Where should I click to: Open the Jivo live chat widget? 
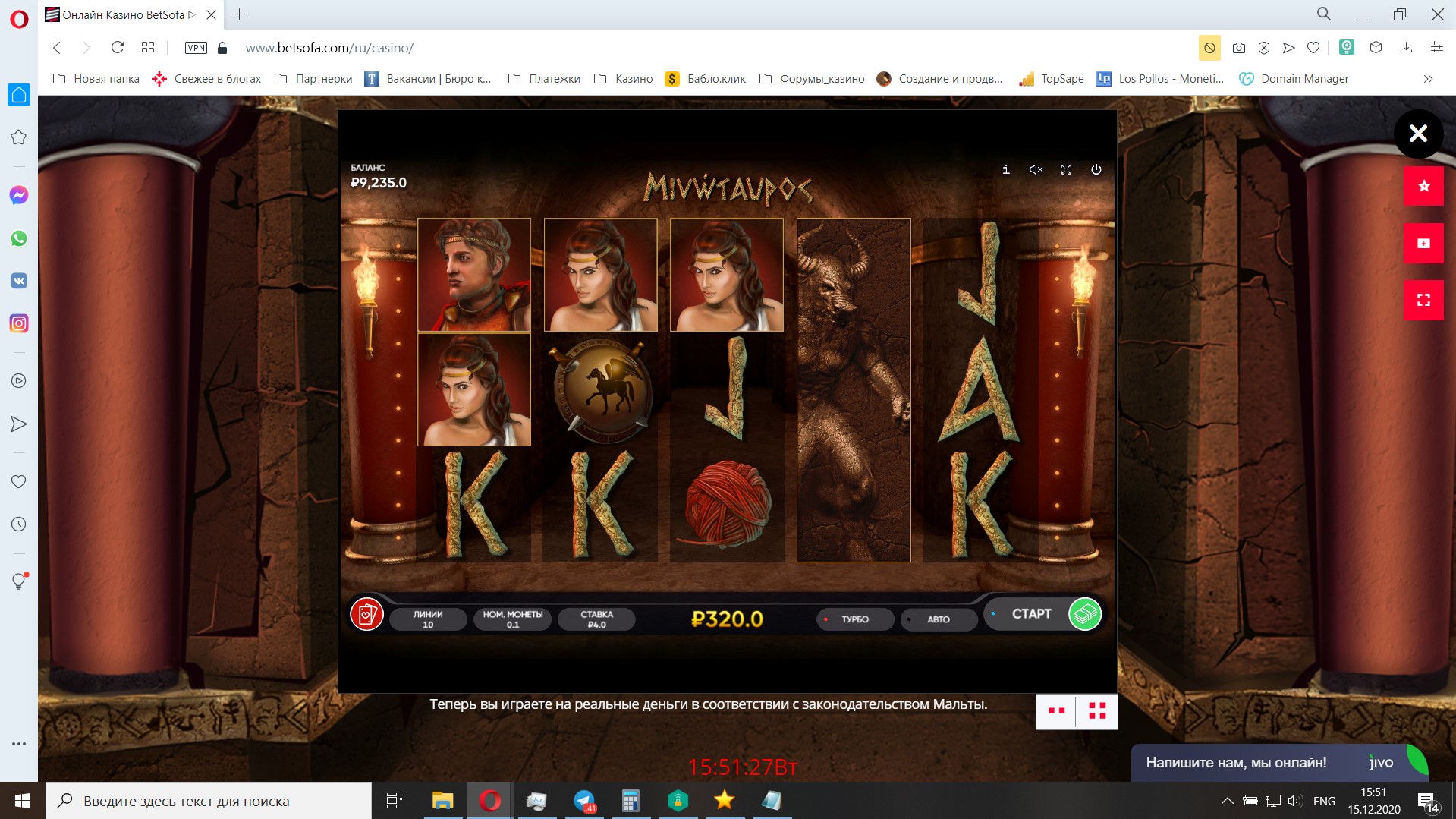[x=1279, y=762]
